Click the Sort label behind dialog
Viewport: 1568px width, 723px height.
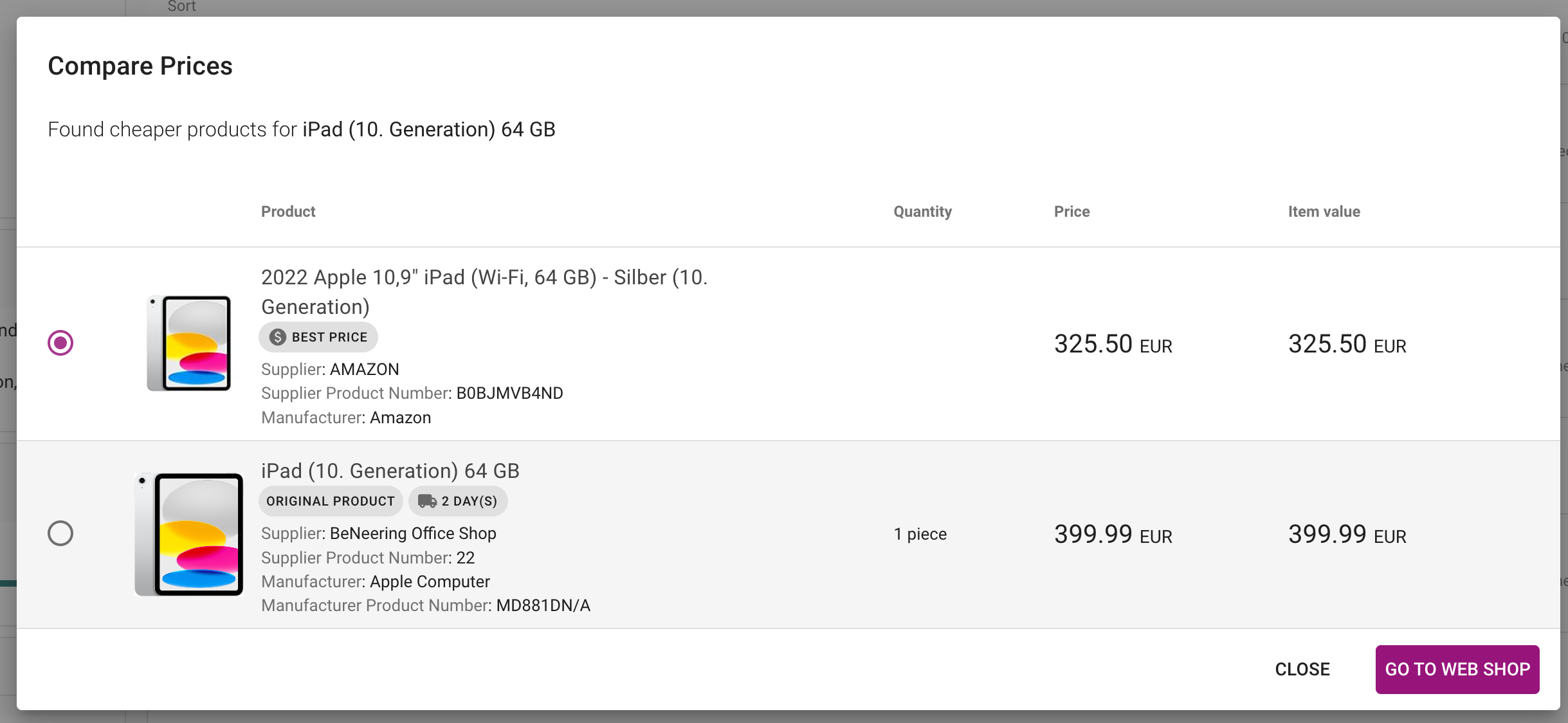(181, 6)
